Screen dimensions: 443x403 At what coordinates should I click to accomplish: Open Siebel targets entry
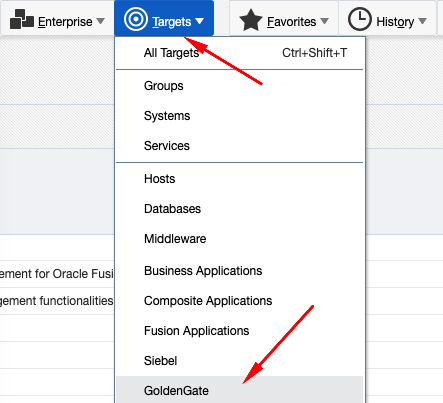pyautogui.click(x=240, y=361)
